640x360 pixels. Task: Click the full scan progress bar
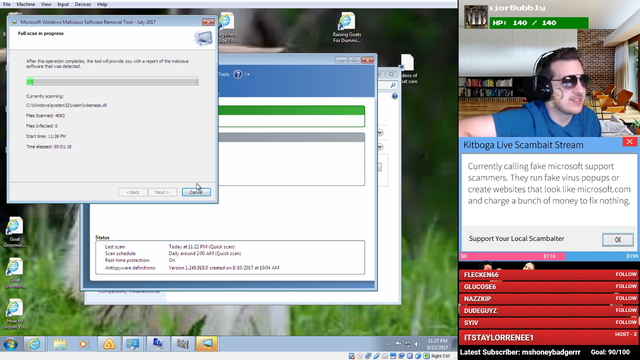[x=112, y=81]
